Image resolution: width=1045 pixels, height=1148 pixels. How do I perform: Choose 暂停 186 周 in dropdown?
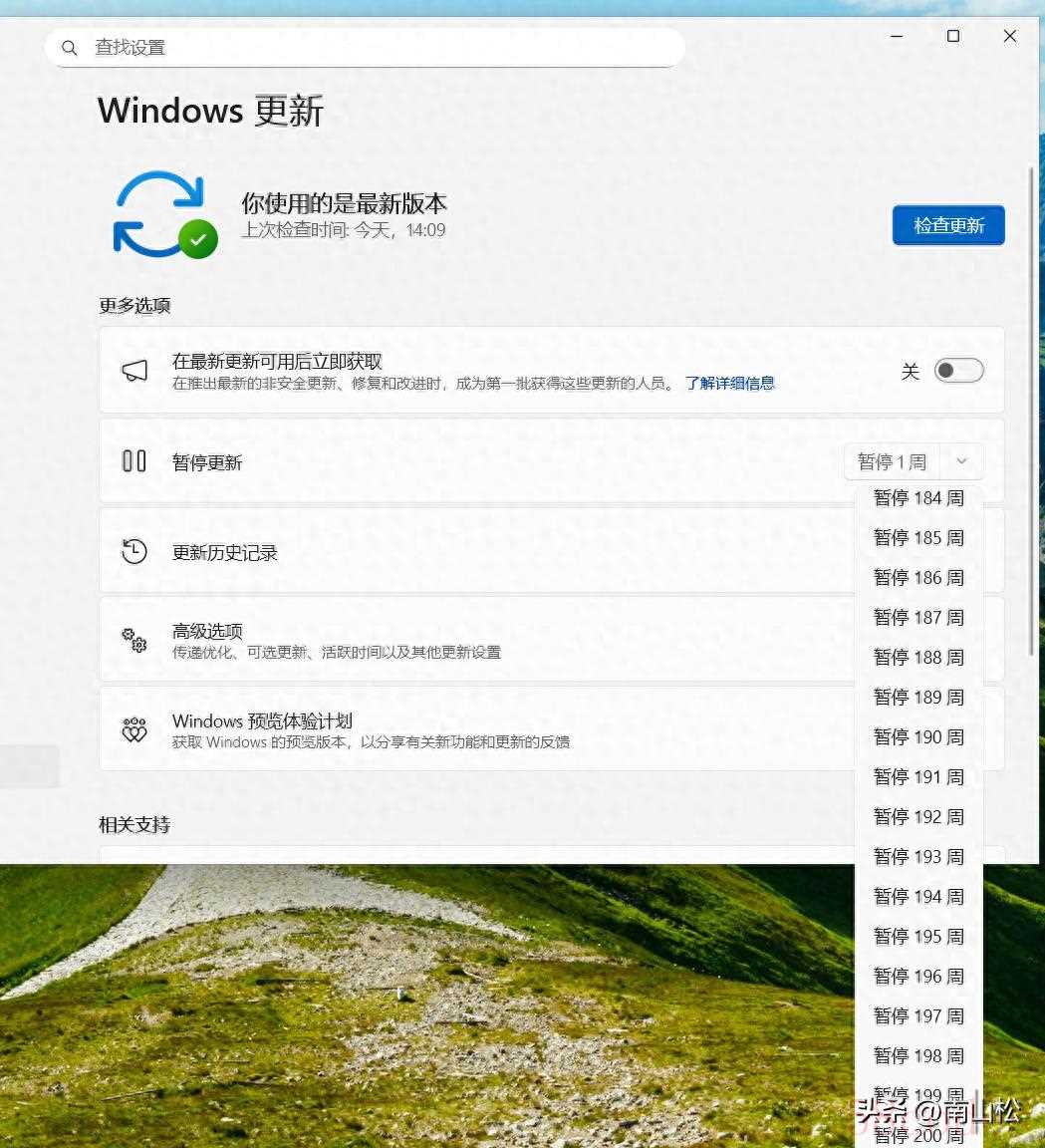[918, 578]
